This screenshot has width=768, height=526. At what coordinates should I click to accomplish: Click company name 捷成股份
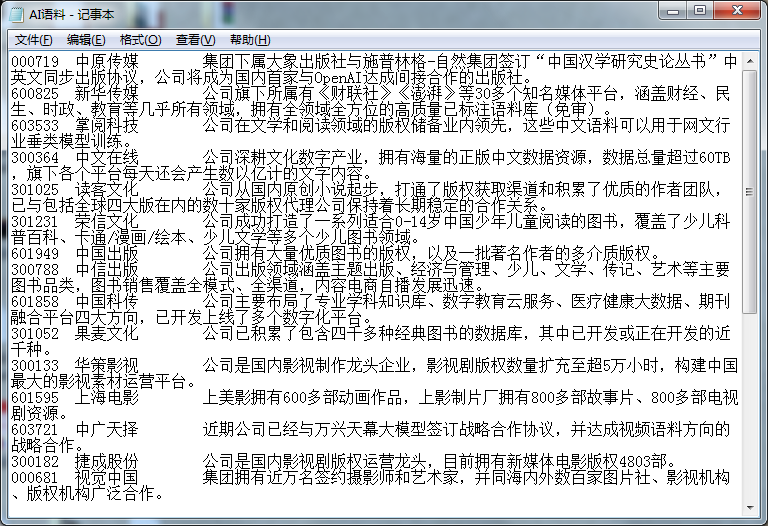coord(107,461)
